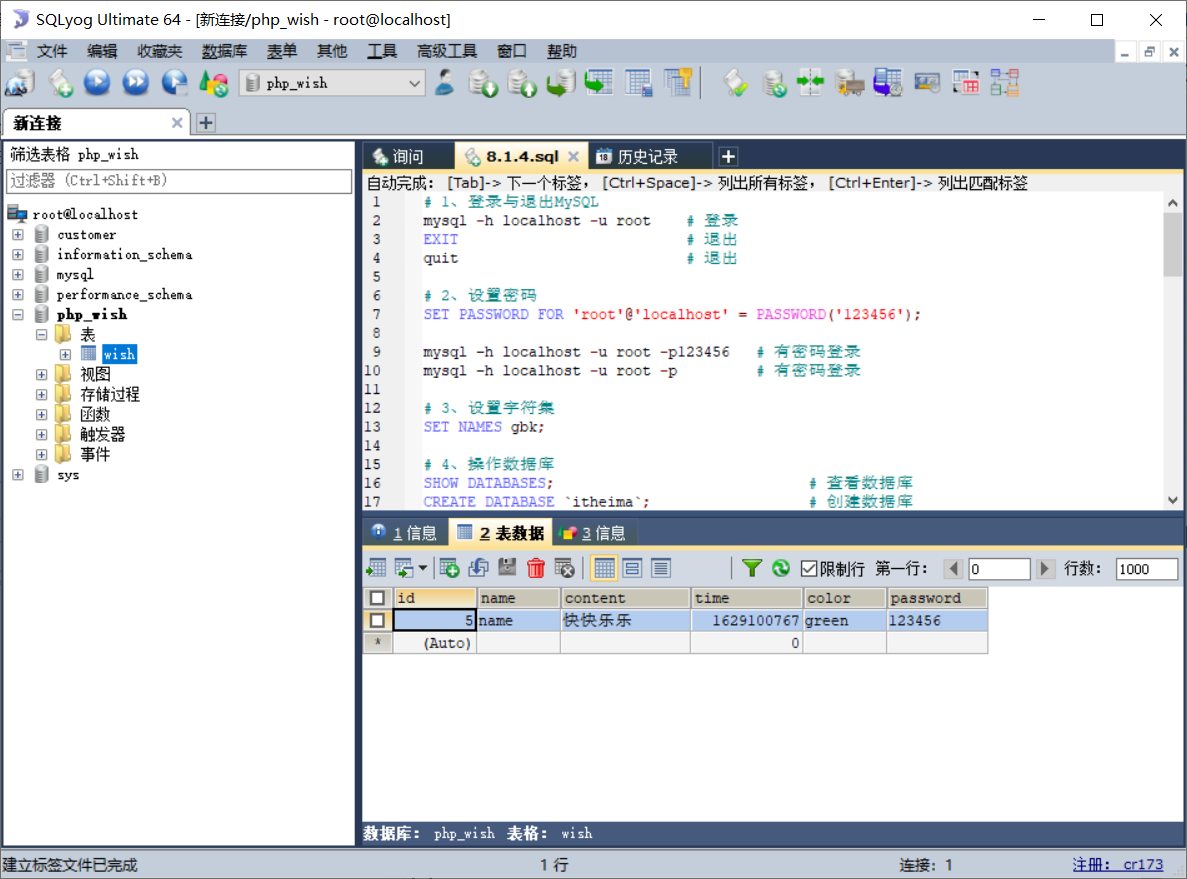
Task: Expand the sys database node
Action: pos(18,475)
